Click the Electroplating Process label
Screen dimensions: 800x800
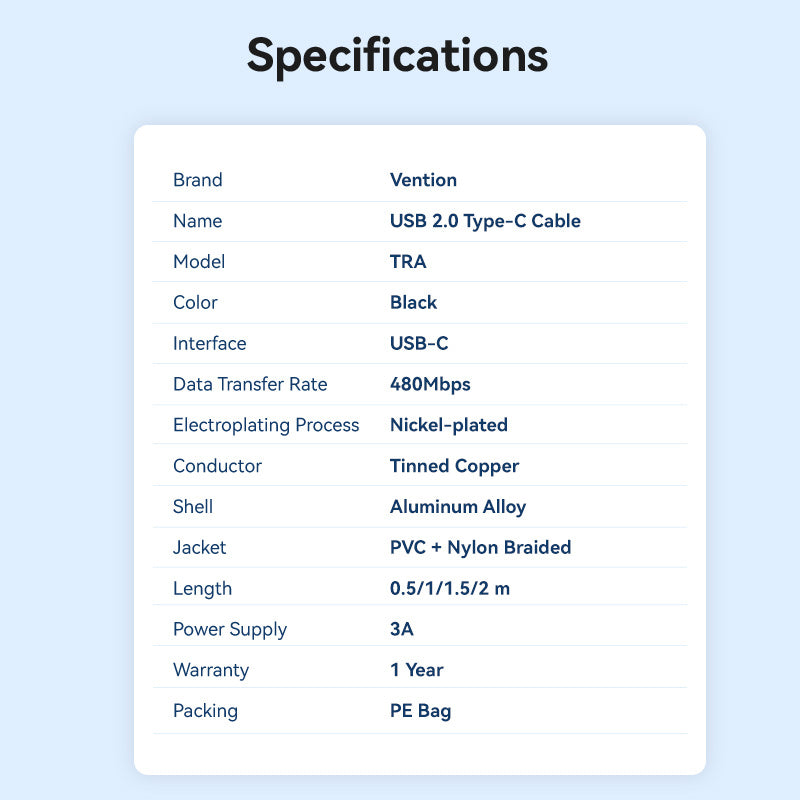click(266, 425)
